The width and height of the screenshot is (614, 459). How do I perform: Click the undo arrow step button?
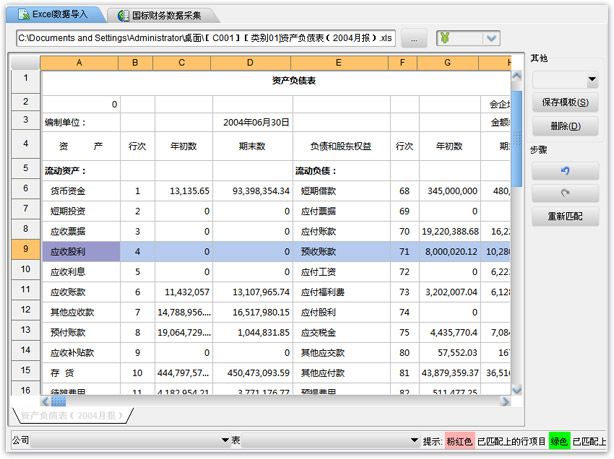click(x=565, y=171)
